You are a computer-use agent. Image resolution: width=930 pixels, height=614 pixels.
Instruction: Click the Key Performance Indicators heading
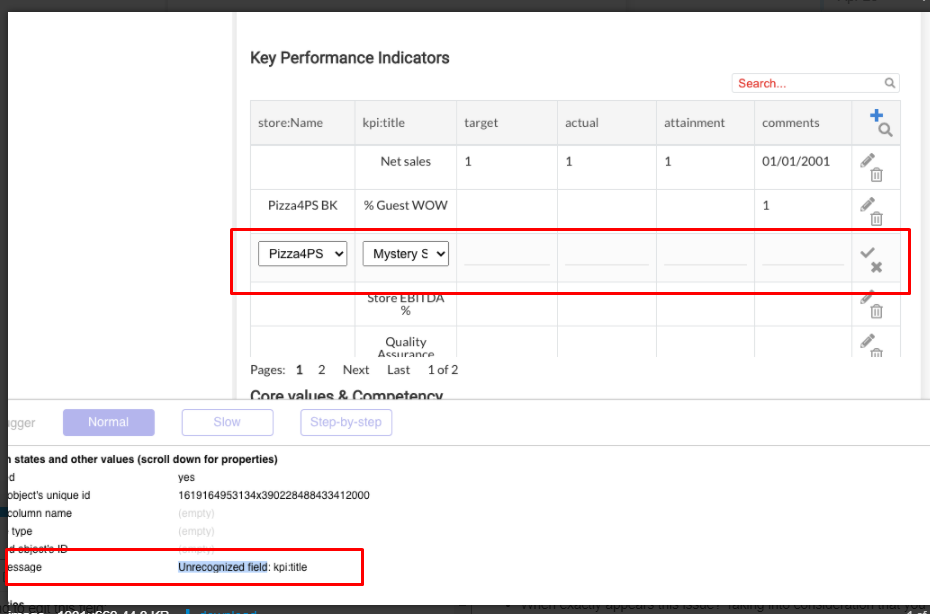(350, 58)
